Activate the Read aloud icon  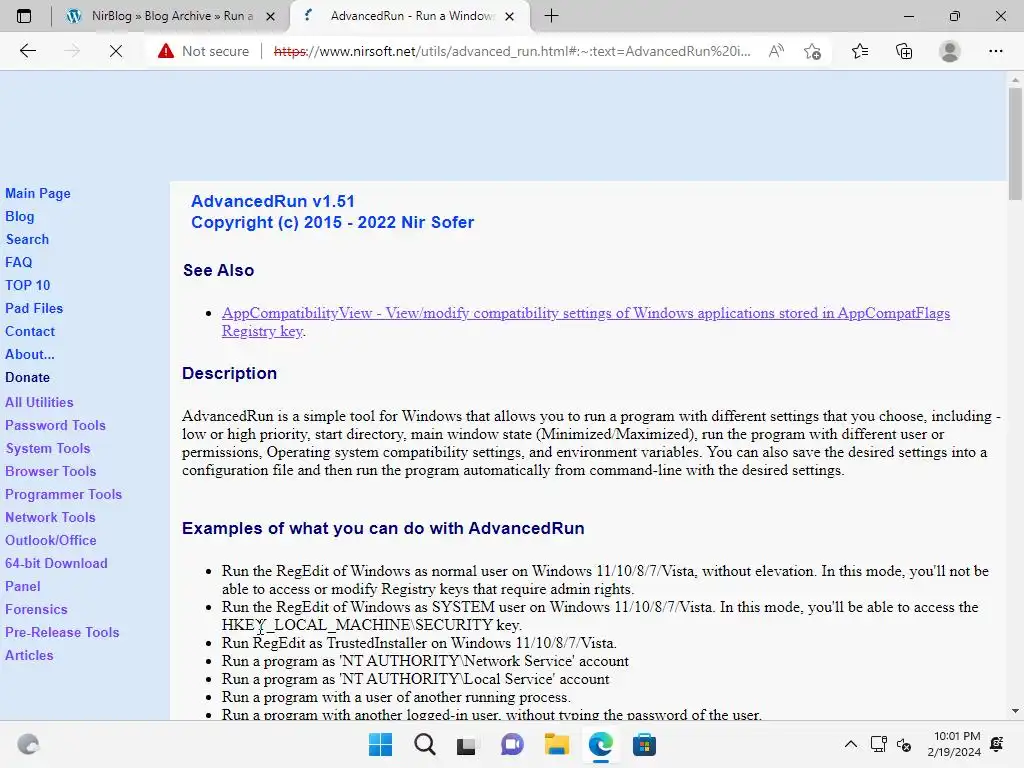coord(776,51)
